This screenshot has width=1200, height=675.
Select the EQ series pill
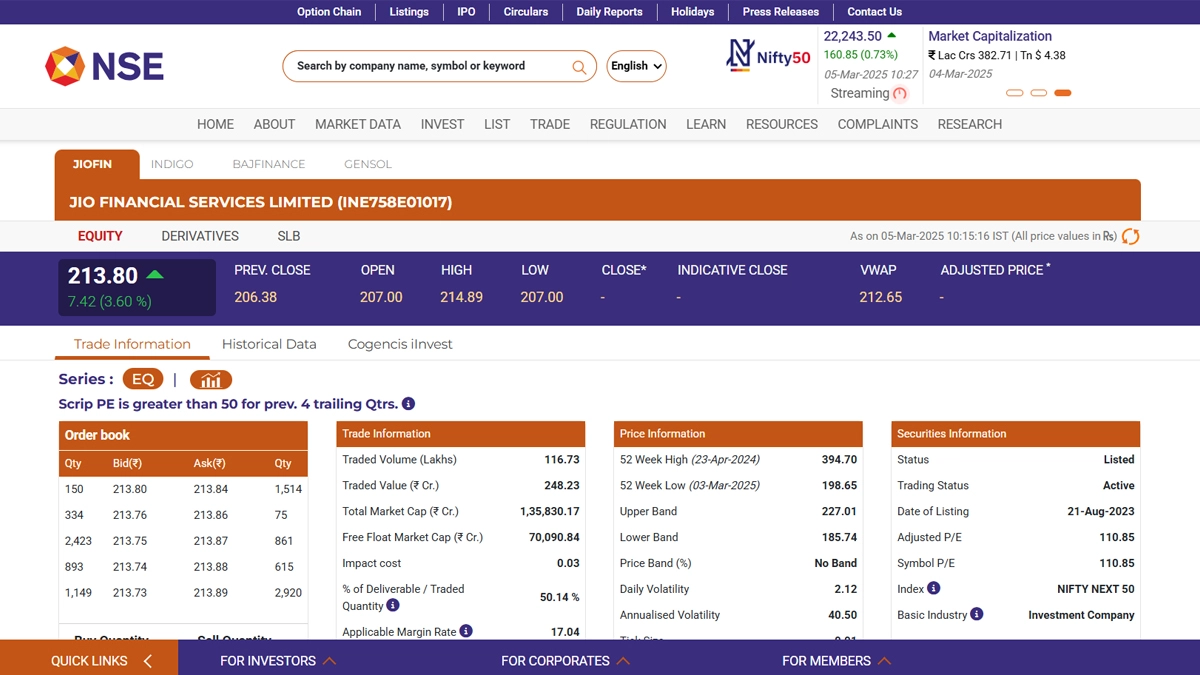click(x=143, y=380)
